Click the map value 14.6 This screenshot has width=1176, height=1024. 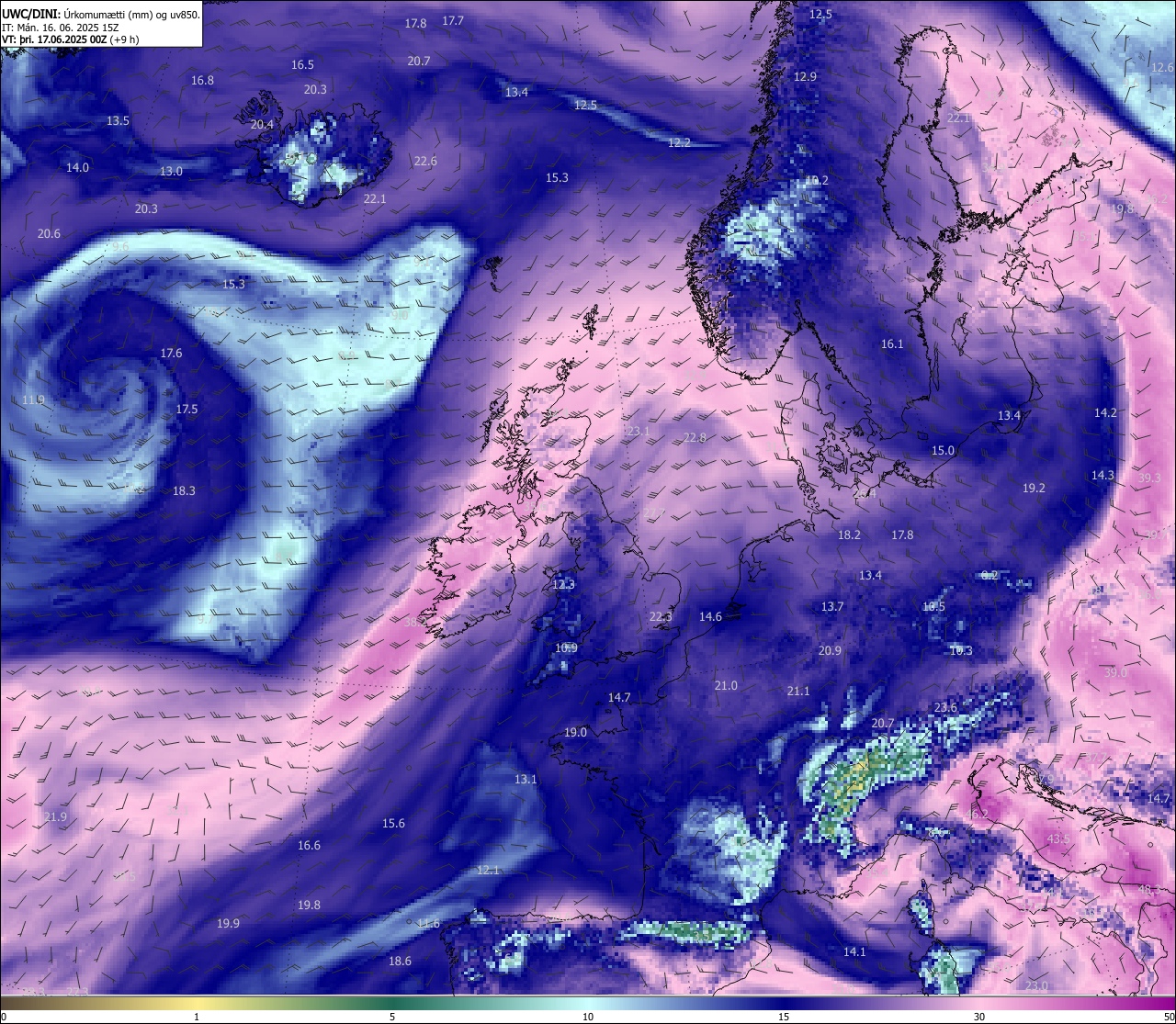pos(710,616)
